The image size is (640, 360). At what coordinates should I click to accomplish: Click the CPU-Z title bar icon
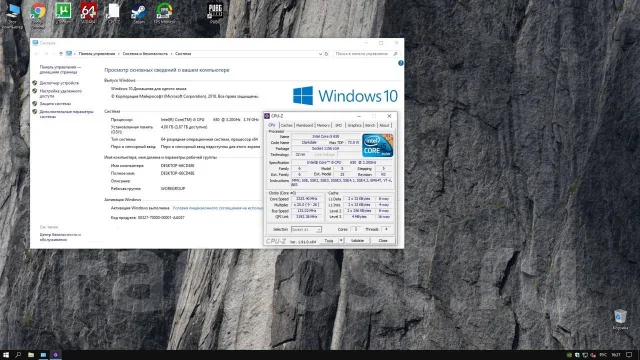click(x=267, y=116)
